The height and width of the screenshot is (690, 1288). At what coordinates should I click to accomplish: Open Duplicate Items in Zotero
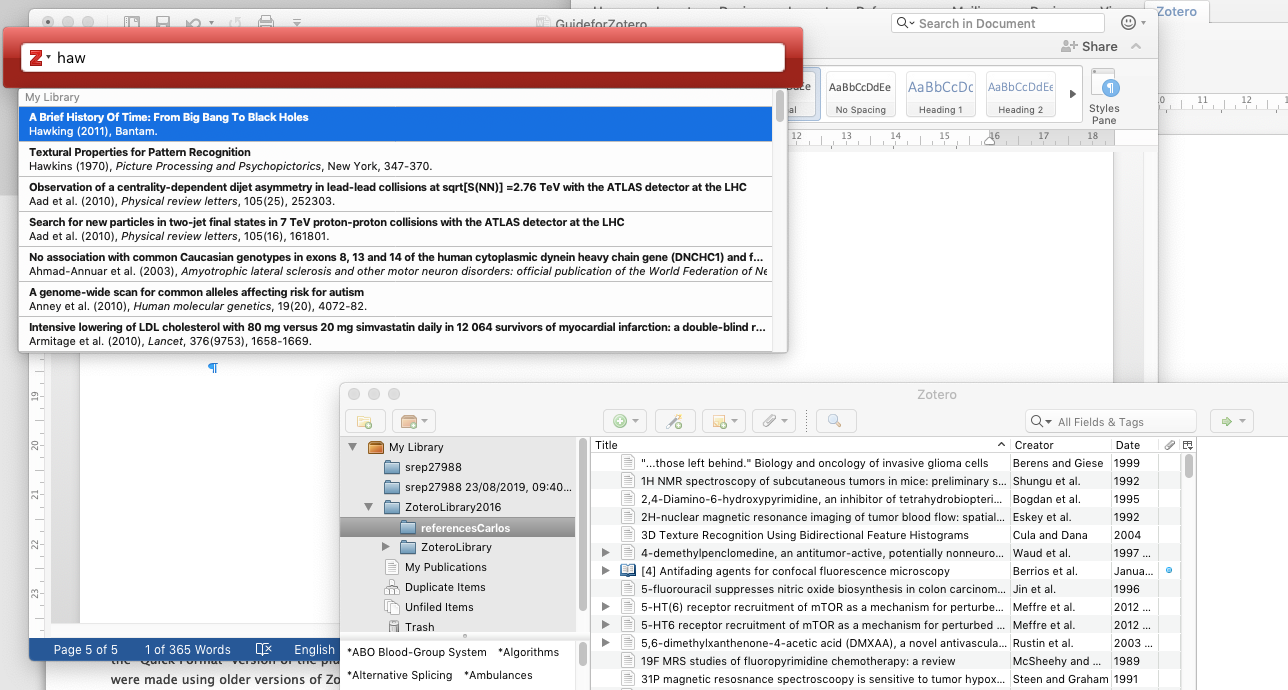435,587
